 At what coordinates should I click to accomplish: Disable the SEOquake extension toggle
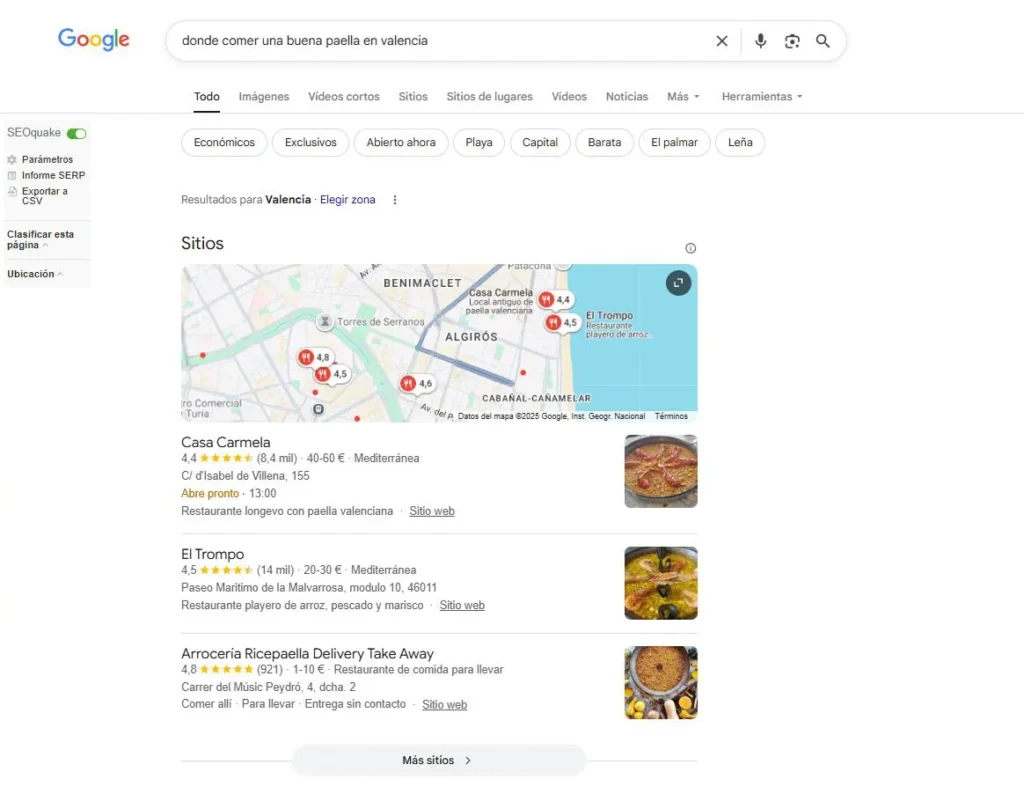(x=77, y=132)
